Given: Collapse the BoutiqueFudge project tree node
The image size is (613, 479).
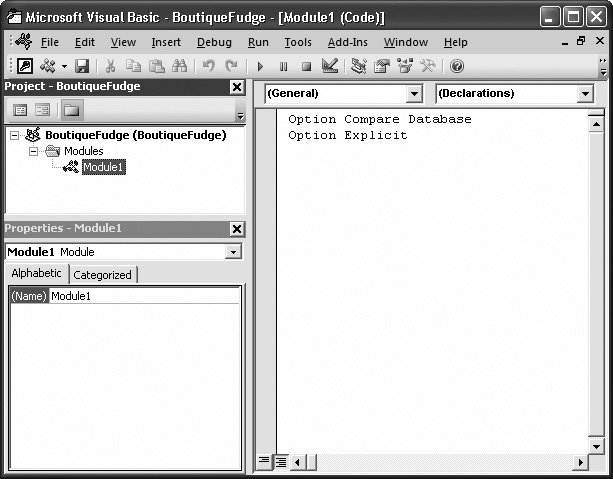Looking at the screenshot, I should coord(14,135).
